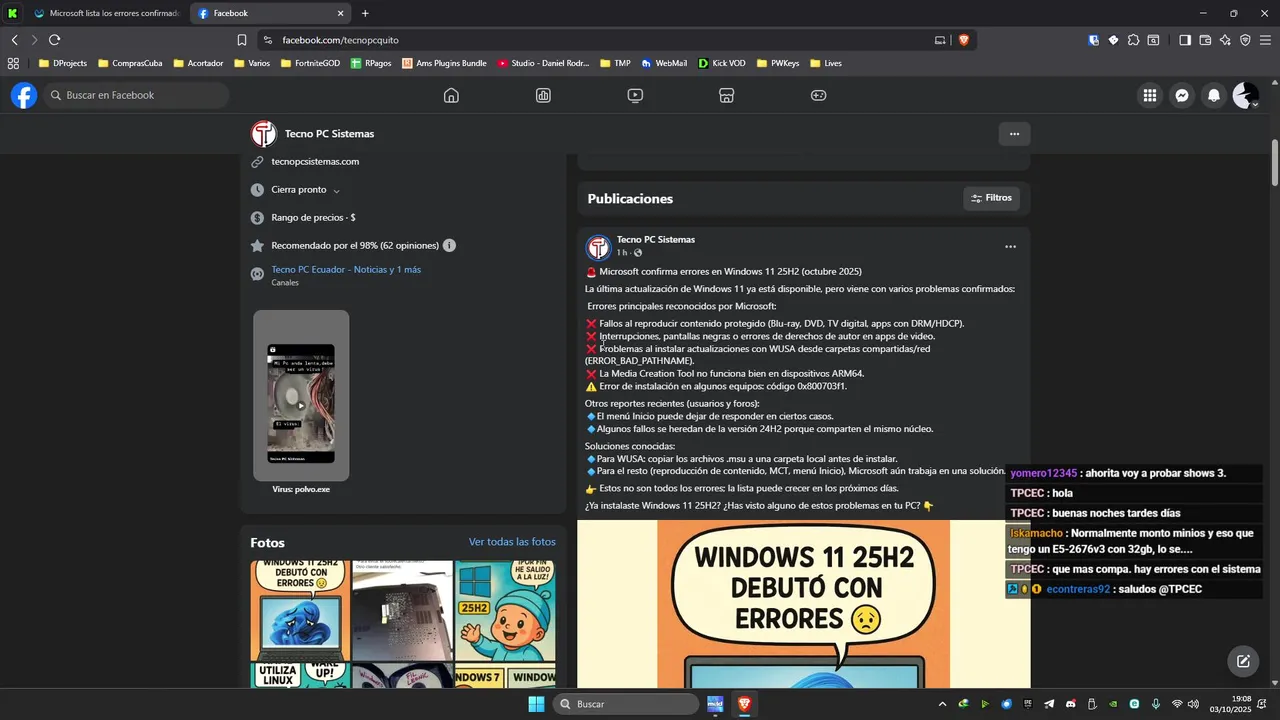The width and height of the screenshot is (1280, 720).
Task: Open the 25H2 baby cartoon photo thumbnail
Action: 505,610
